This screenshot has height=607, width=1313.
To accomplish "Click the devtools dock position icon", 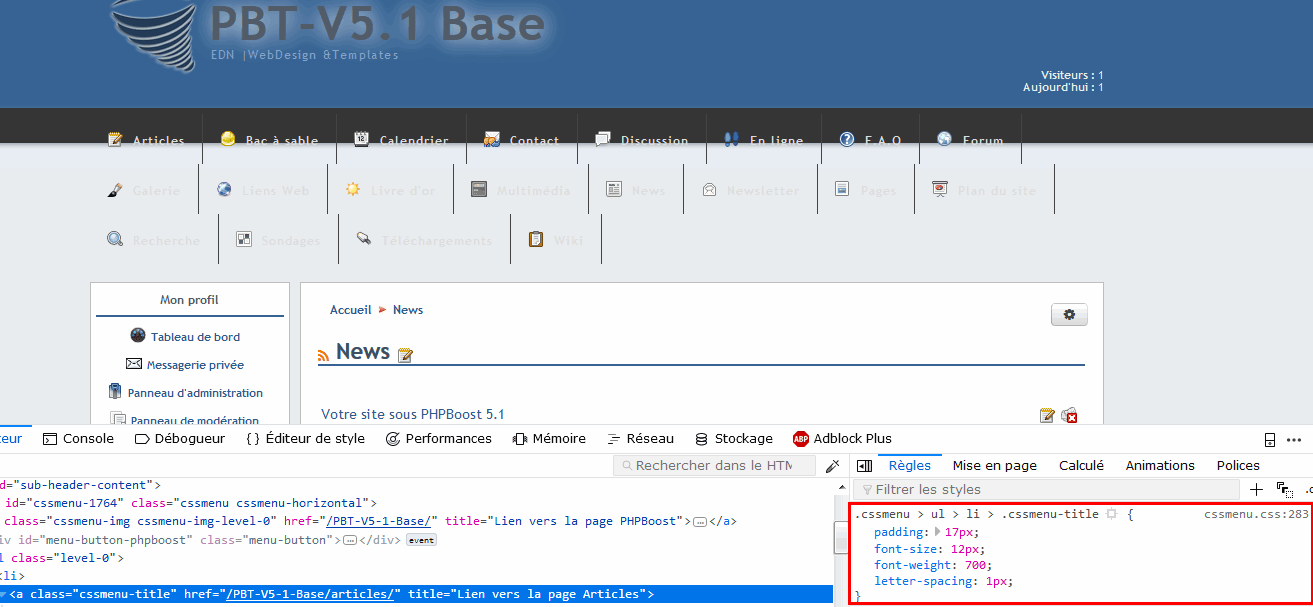I will 1270,439.
